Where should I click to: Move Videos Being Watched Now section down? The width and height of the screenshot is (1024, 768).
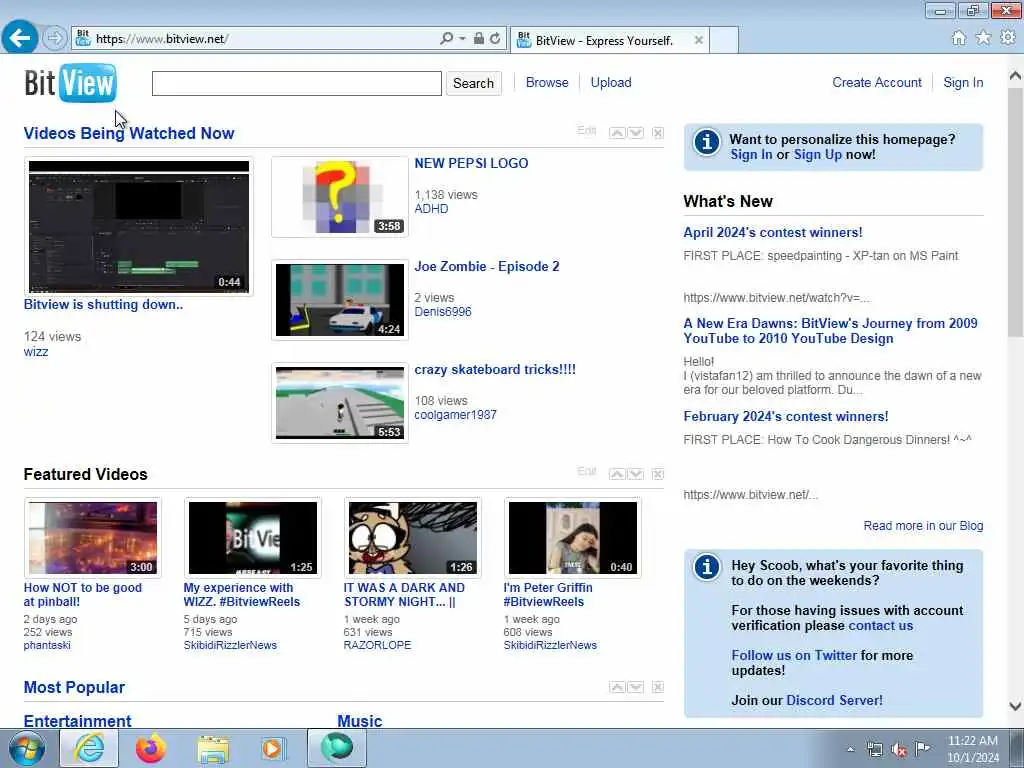[x=635, y=133]
